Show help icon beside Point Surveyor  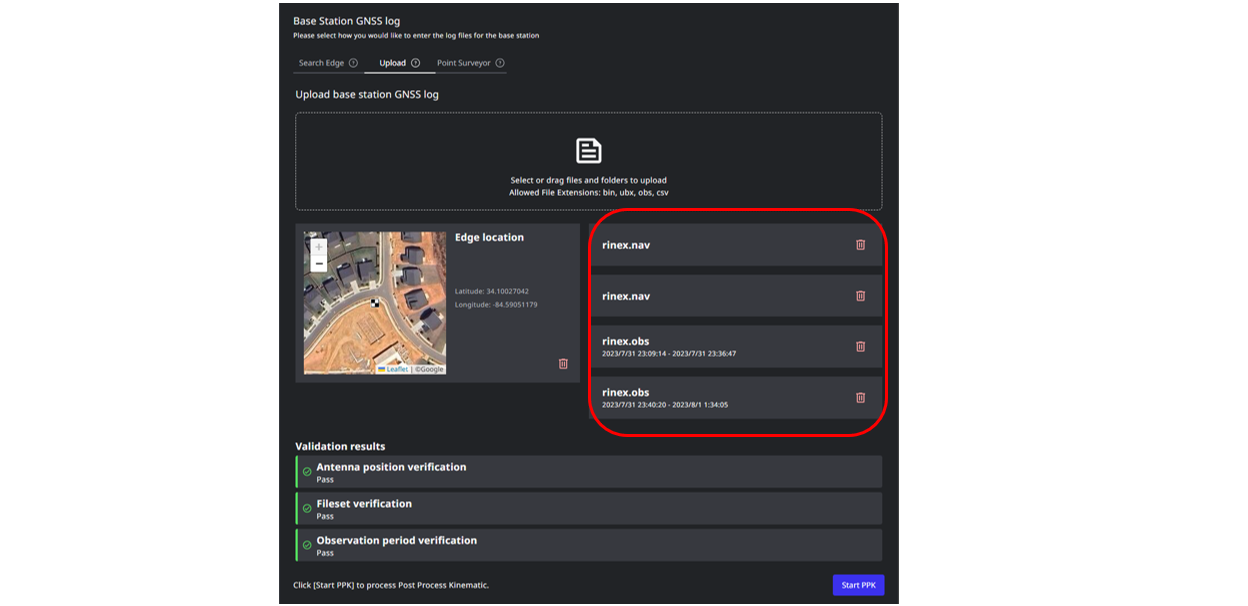(x=500, y=63)
